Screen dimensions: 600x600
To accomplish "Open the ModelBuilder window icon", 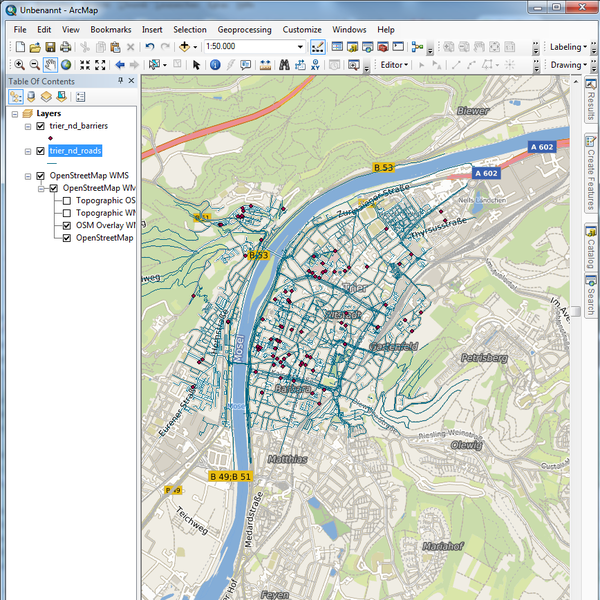I will [x=417, y=47].
